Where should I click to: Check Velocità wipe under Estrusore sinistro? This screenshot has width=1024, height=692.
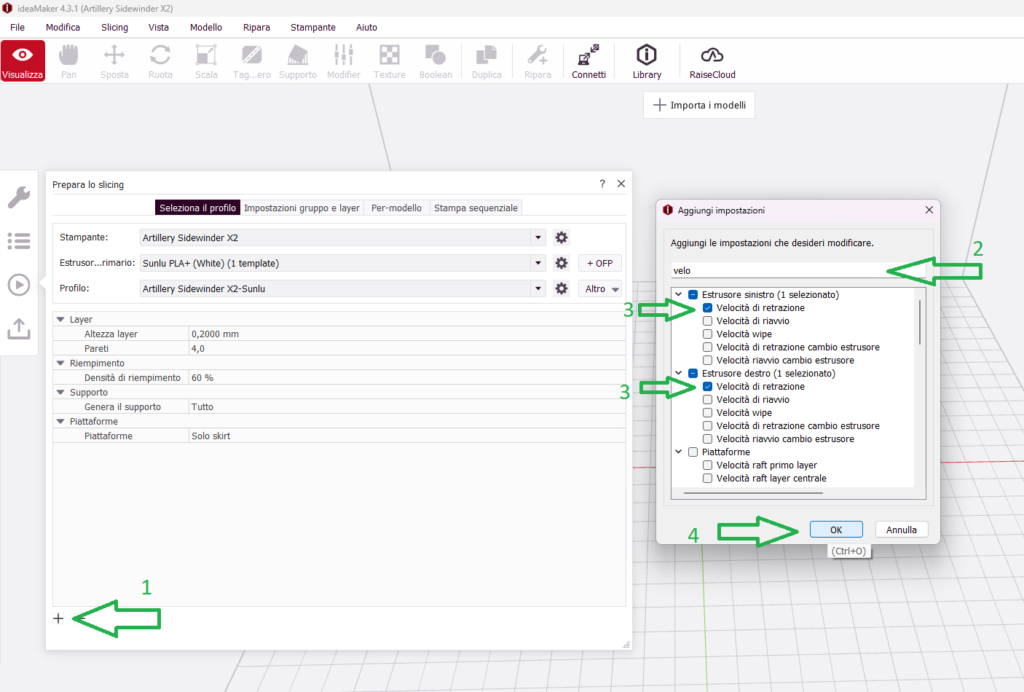point(707,334)
